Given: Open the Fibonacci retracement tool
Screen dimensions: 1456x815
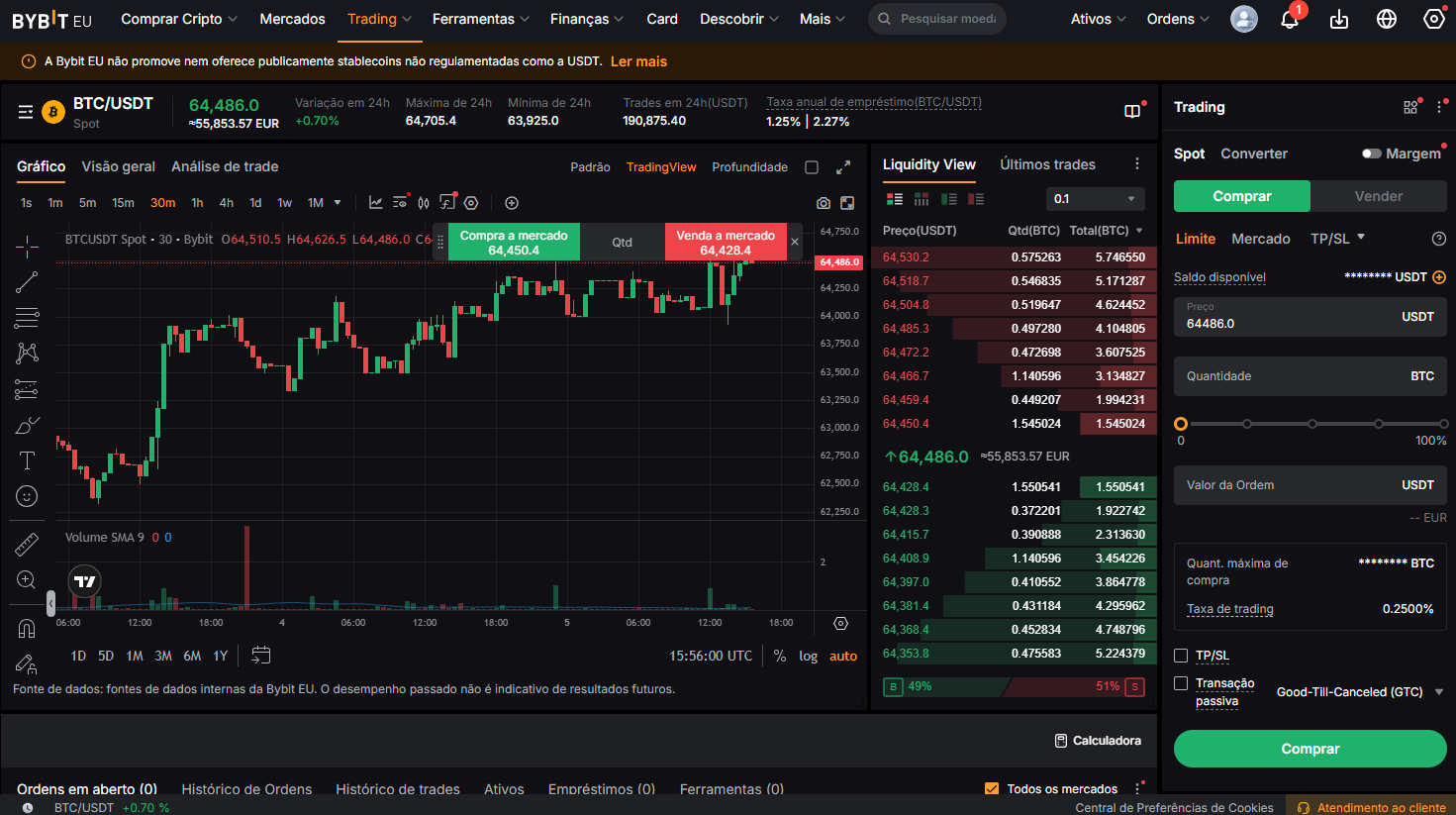Looking at the screenshot, I should point(27,318).
